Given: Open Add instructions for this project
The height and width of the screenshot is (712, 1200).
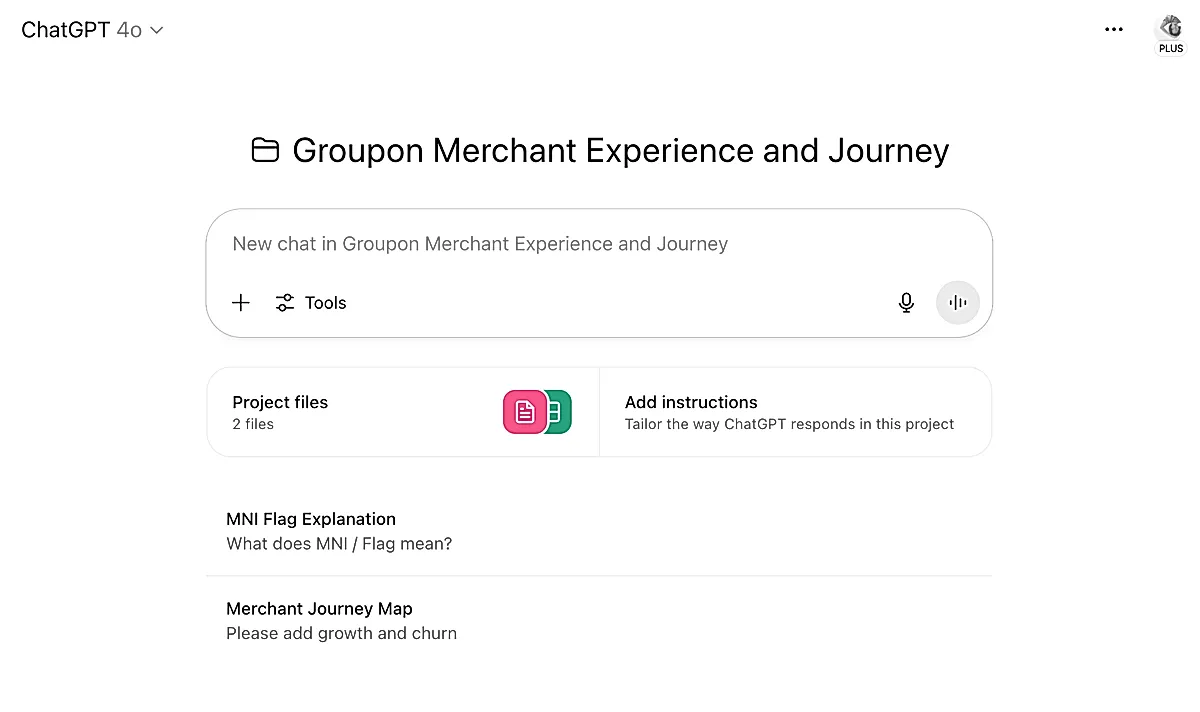Looking at the screenshot, I should [x=796, y=412].
